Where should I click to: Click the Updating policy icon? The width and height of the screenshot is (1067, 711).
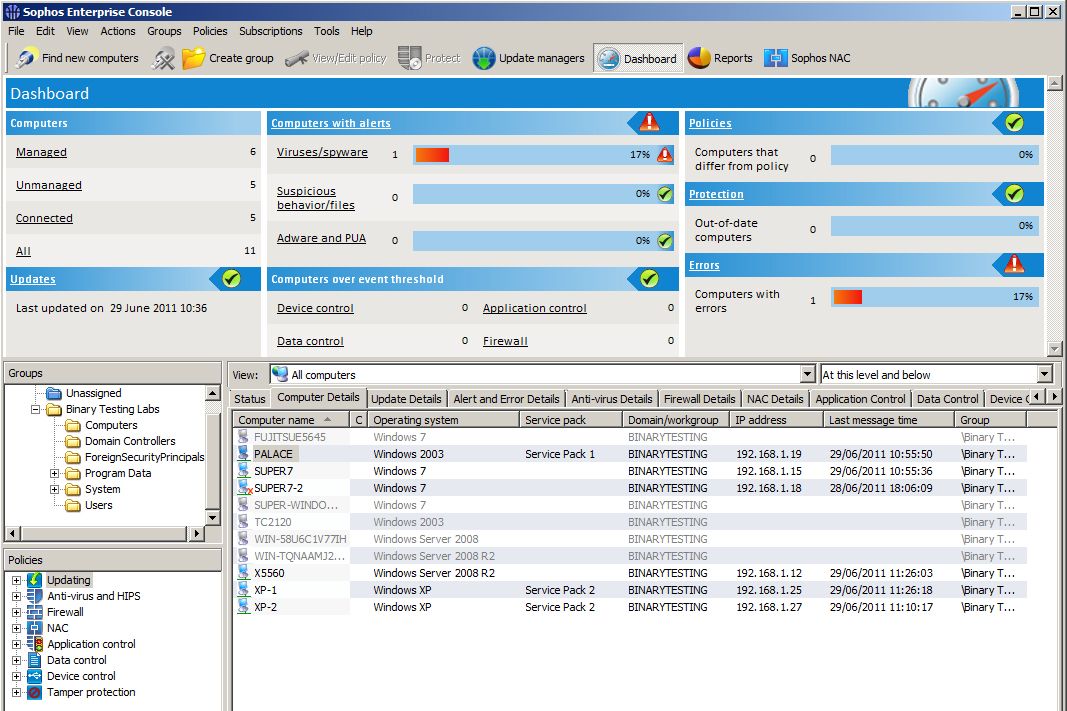click(35, 580)
